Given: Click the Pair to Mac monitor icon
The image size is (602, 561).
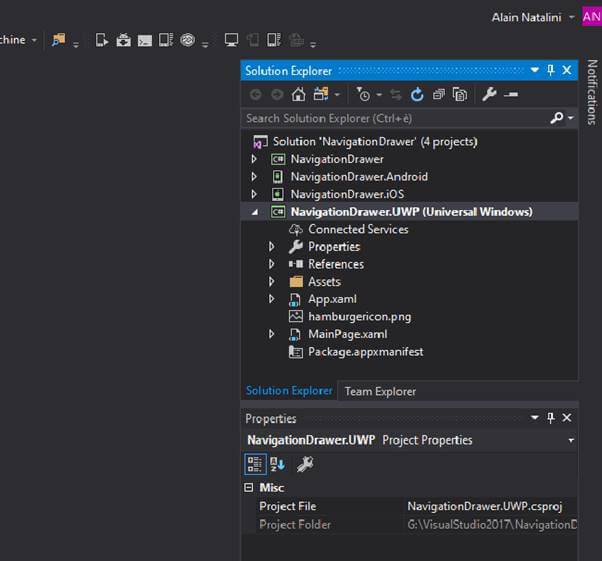Looking at the screenshot, I should pyautogui.click(x=231, y=40).
